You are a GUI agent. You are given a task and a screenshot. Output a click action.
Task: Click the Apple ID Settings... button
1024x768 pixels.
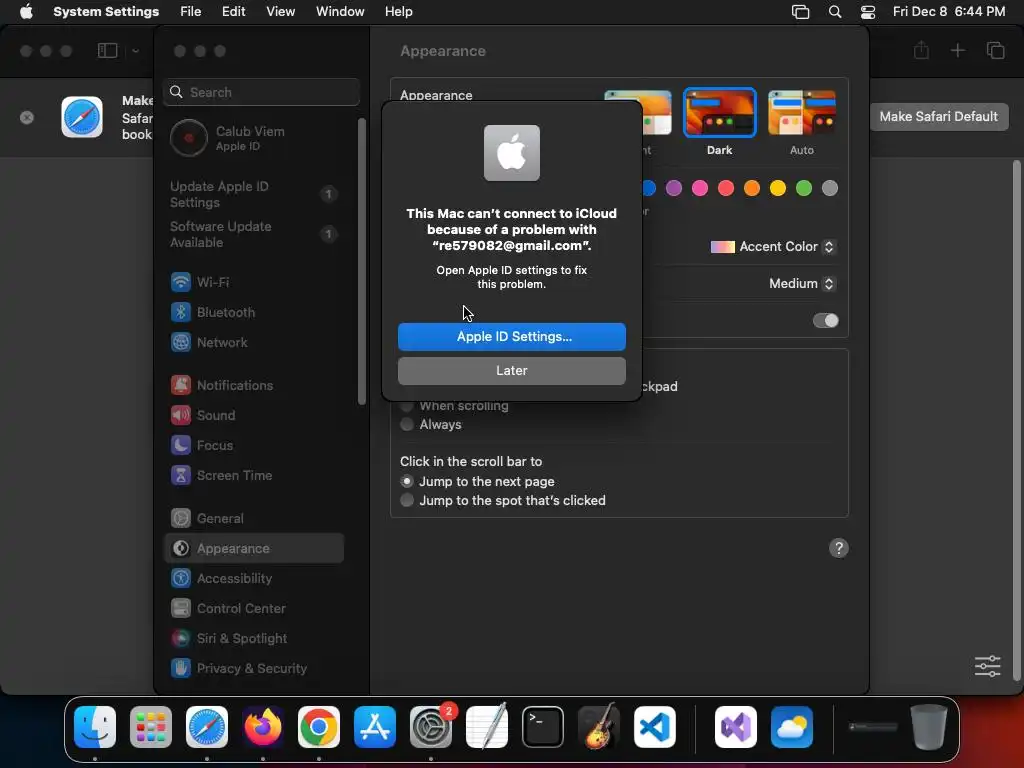[512, 336]
